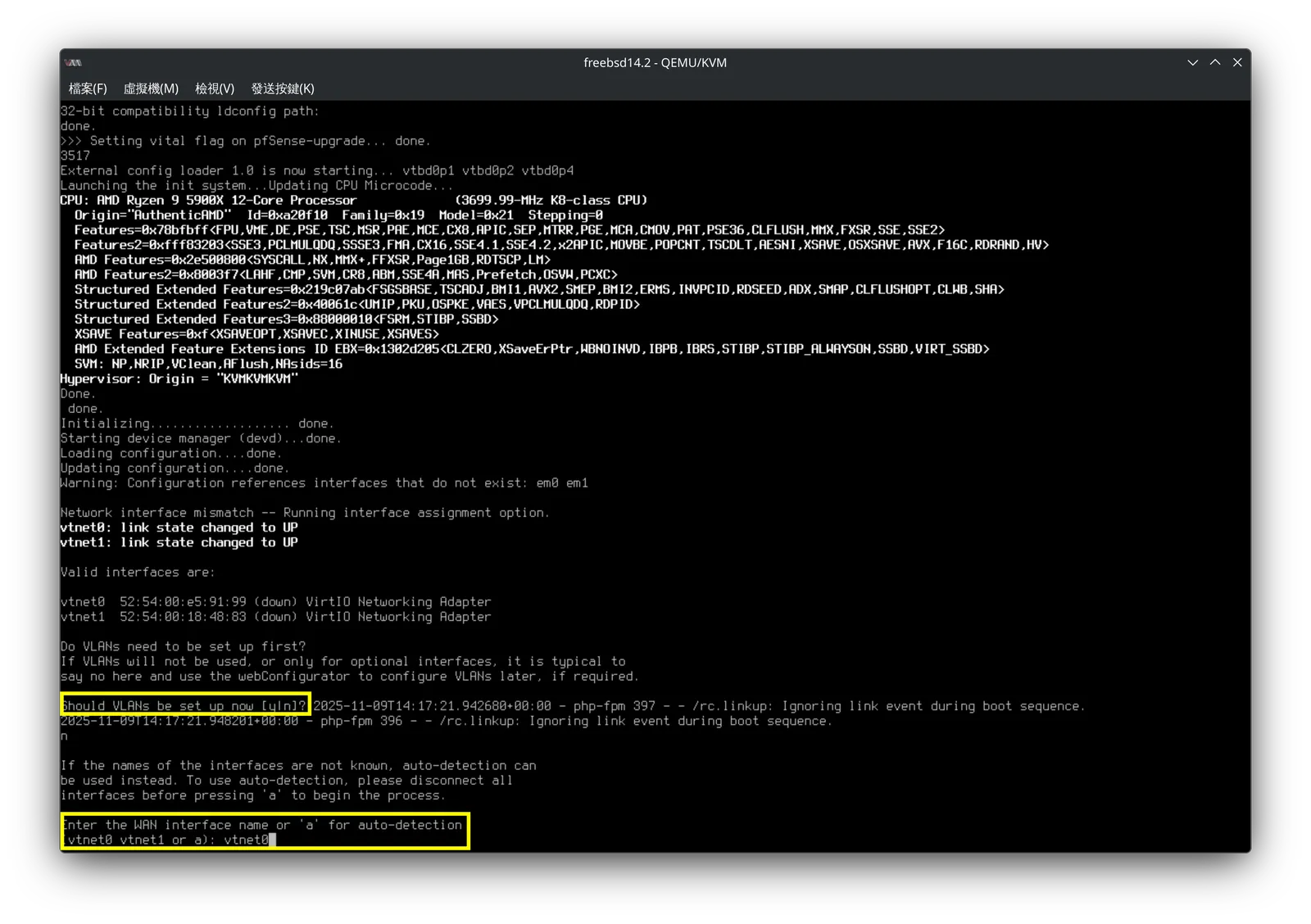
Task: Click 'Starting device manager (devd)...done.' line
Action: [x=201, y=438]
